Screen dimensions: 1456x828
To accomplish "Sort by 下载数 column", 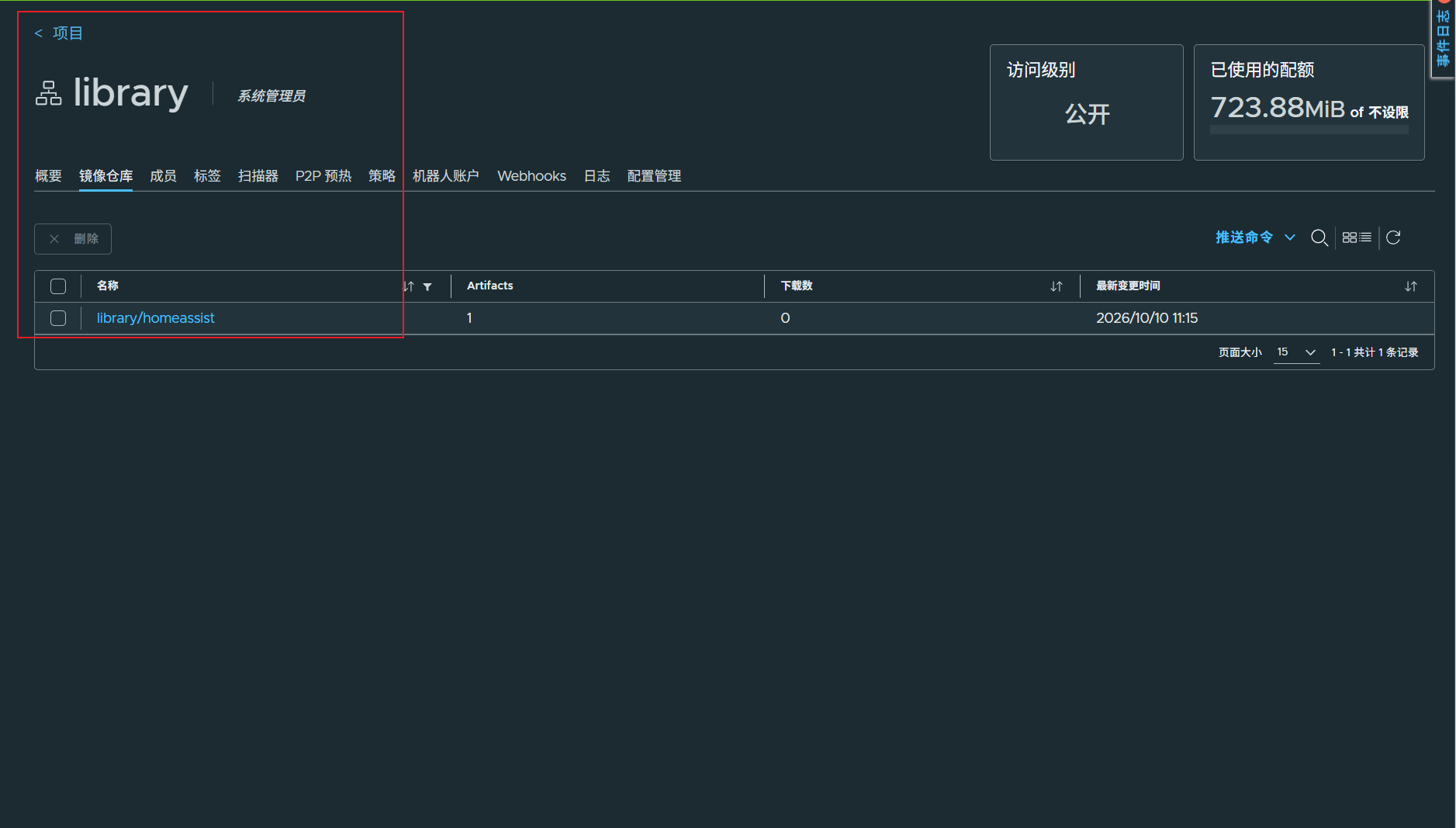I will (1056, 286).
